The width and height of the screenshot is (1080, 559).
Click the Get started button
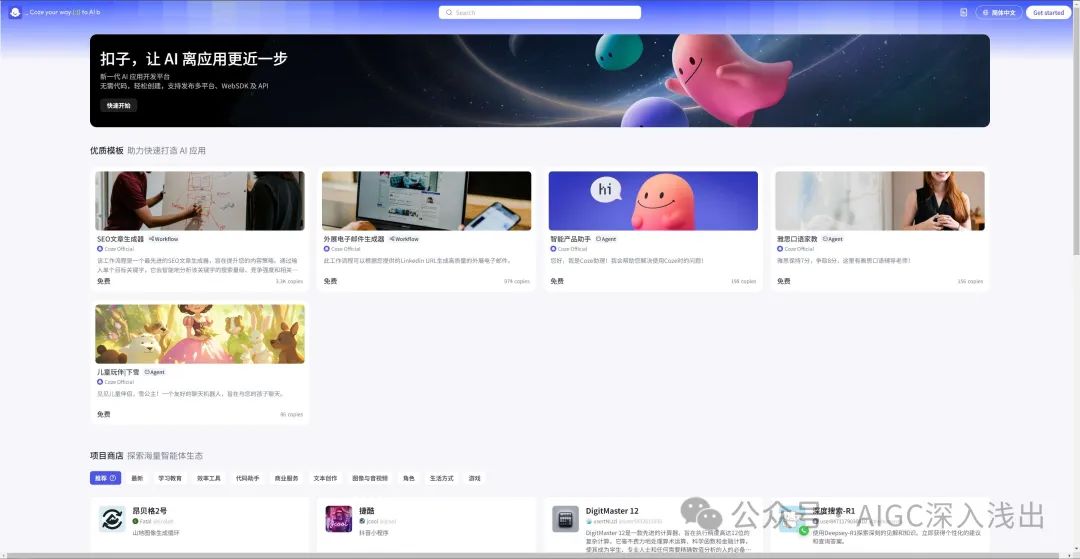point(1048,12)
